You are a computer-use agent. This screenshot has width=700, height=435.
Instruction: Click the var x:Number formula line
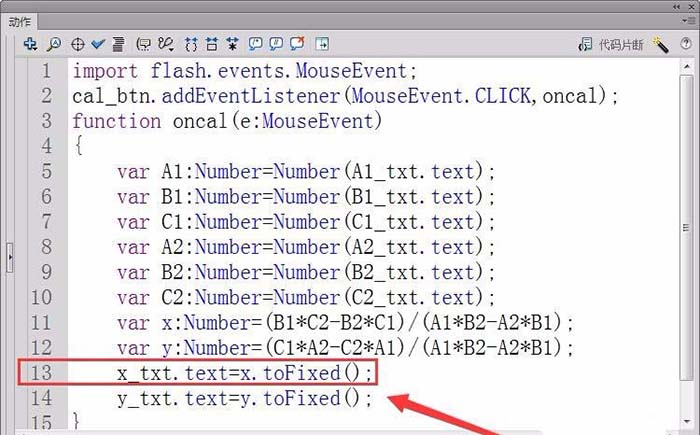tap(345, 322)
